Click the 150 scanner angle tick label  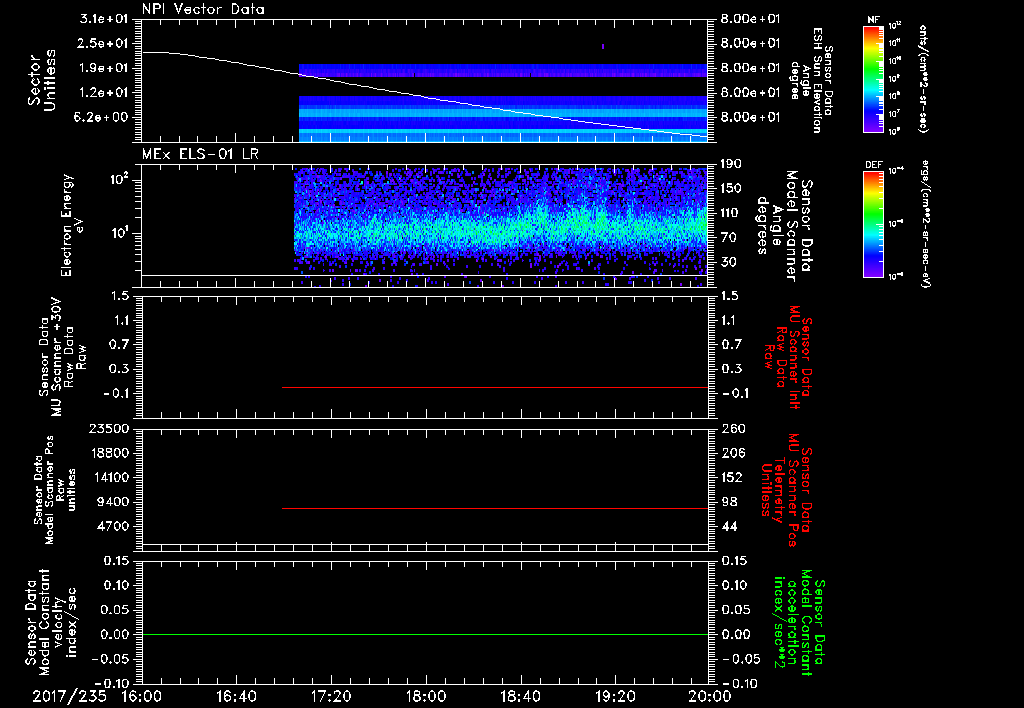point(731,189)
